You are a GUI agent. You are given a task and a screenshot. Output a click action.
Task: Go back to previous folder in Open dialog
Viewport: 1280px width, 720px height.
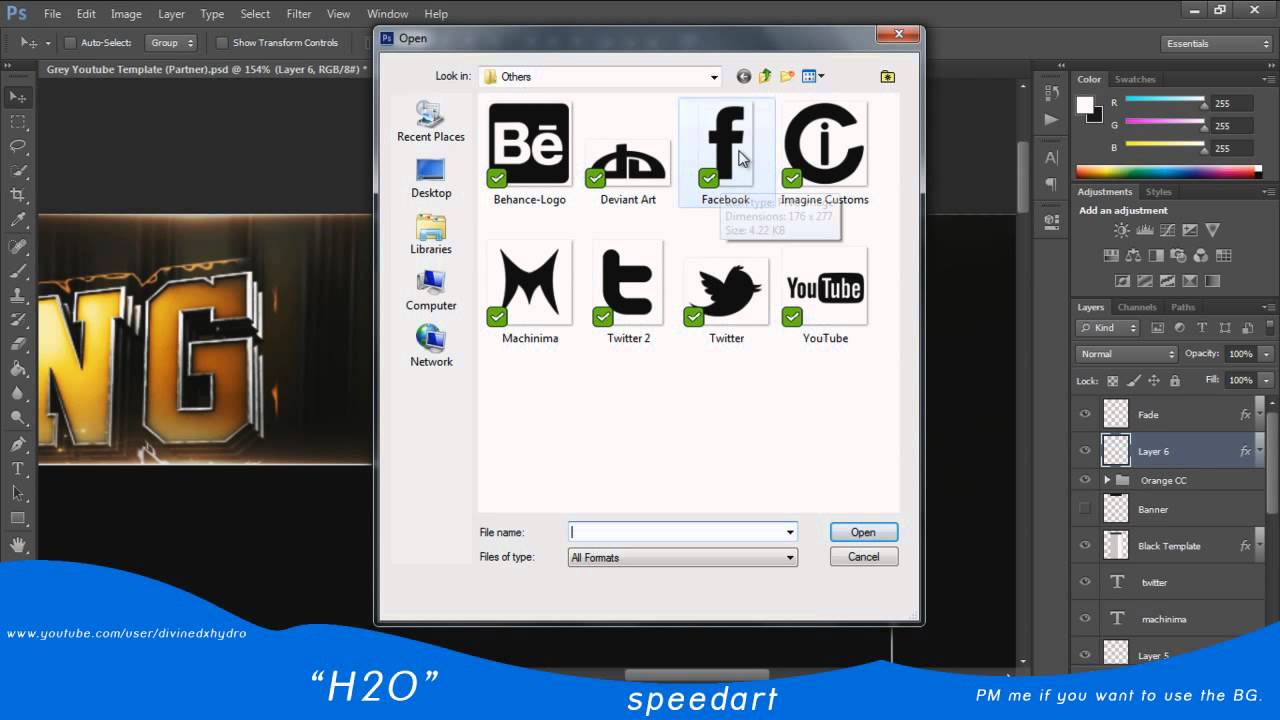click(743, 76)
